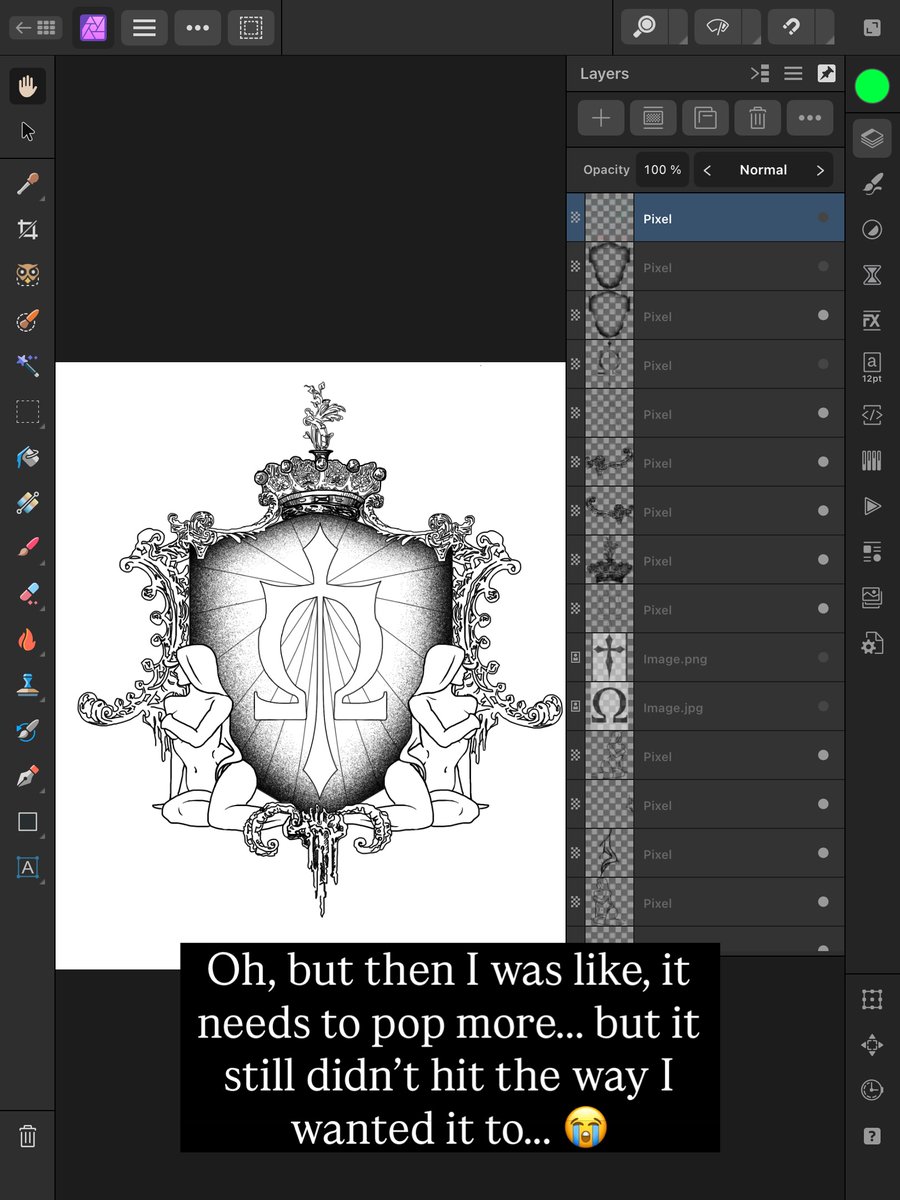Click the mask layer button
The width and height of the screenshot is (900, 1200).
click(x=653, y=118)
